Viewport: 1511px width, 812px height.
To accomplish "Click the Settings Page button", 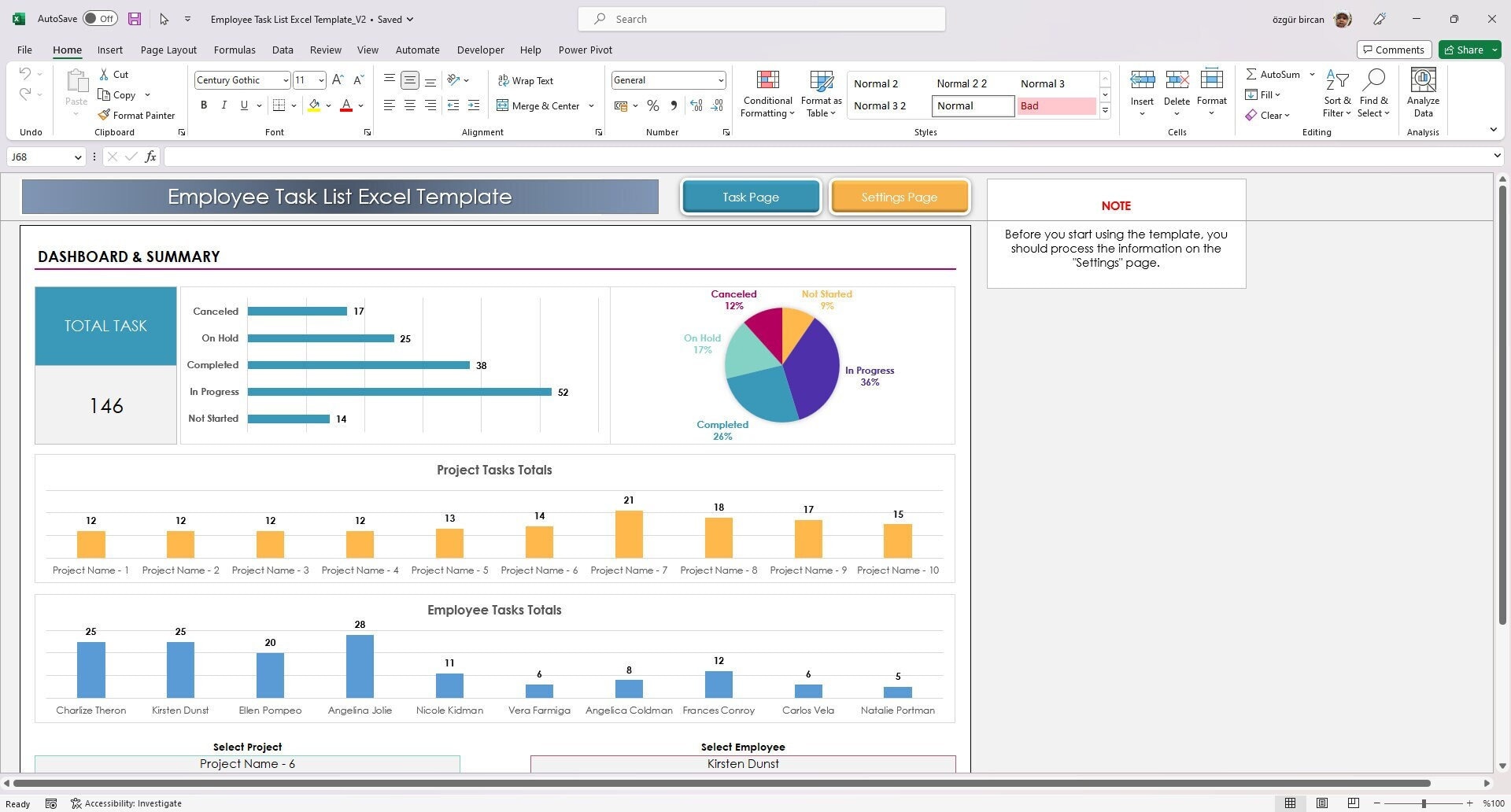I will coord(900,197).
